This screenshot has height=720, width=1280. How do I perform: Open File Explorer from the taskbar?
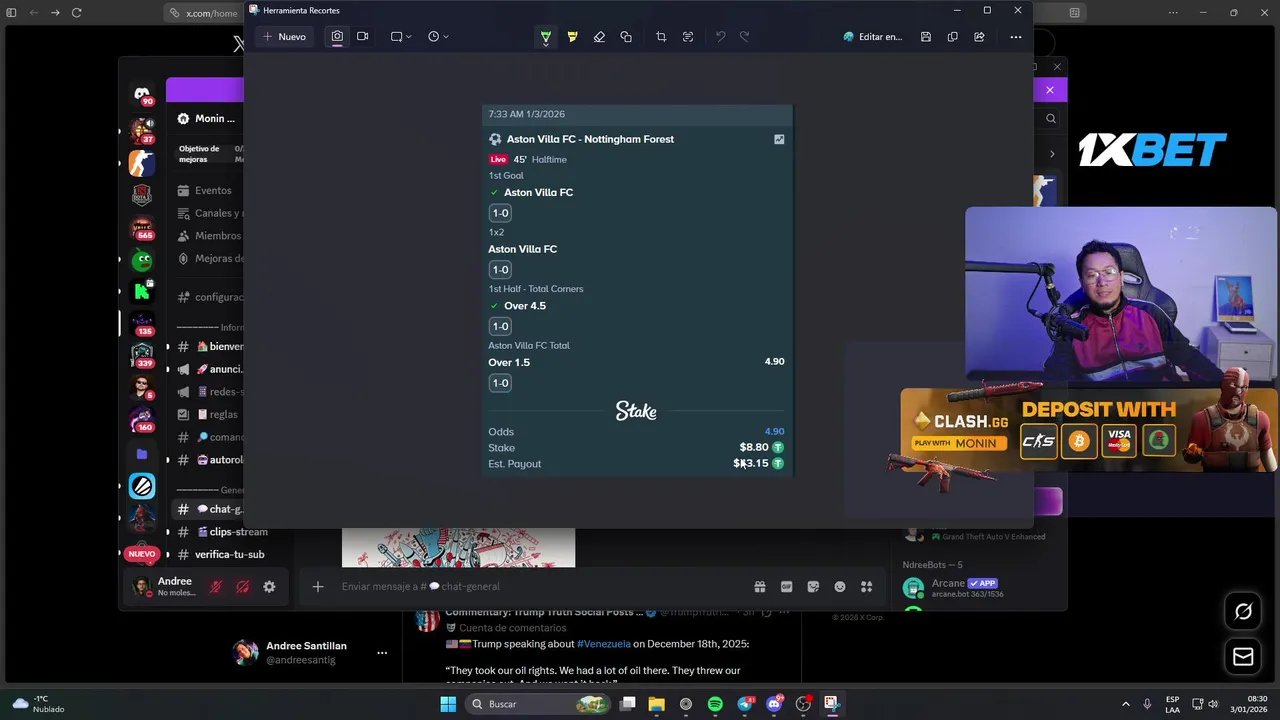click(656, 704)
